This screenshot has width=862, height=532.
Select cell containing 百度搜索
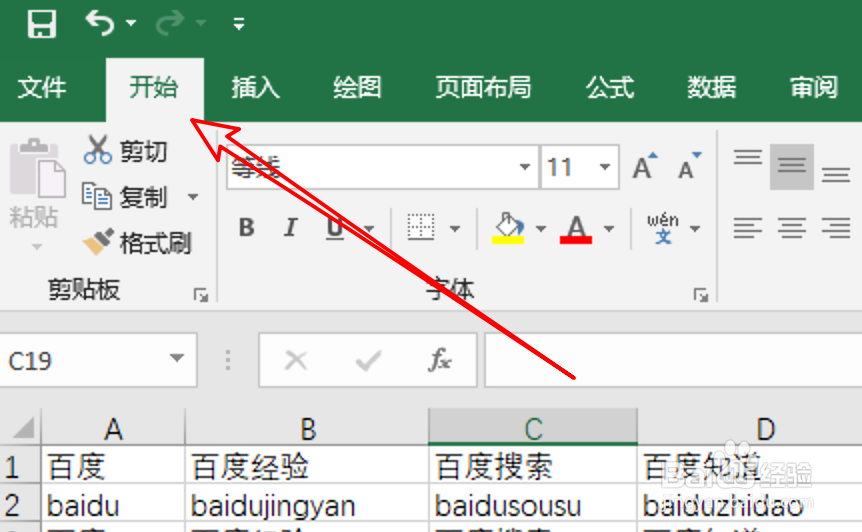click(533, 465)
